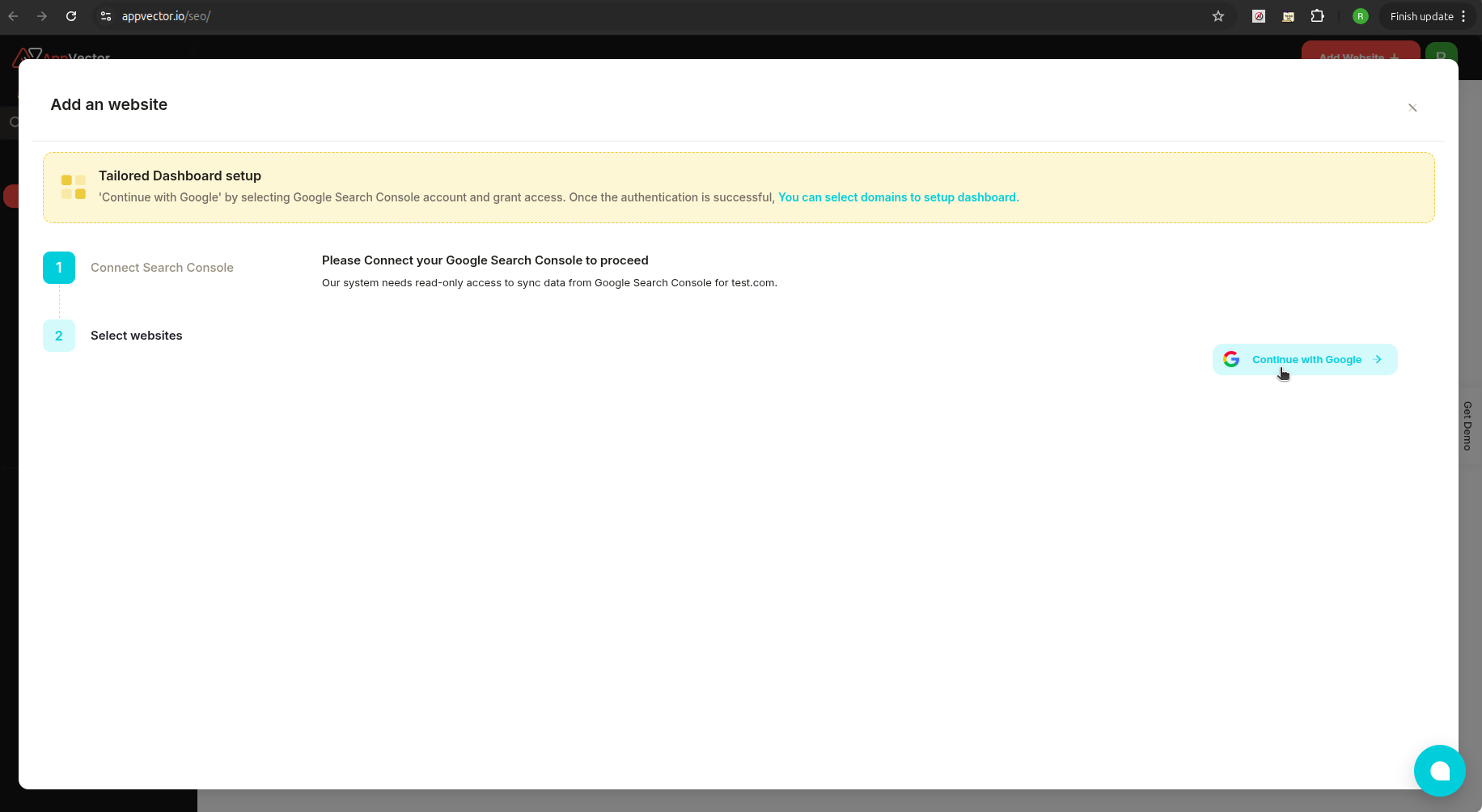
Task: Open the Get Demo side tab
Action: 1467,426
